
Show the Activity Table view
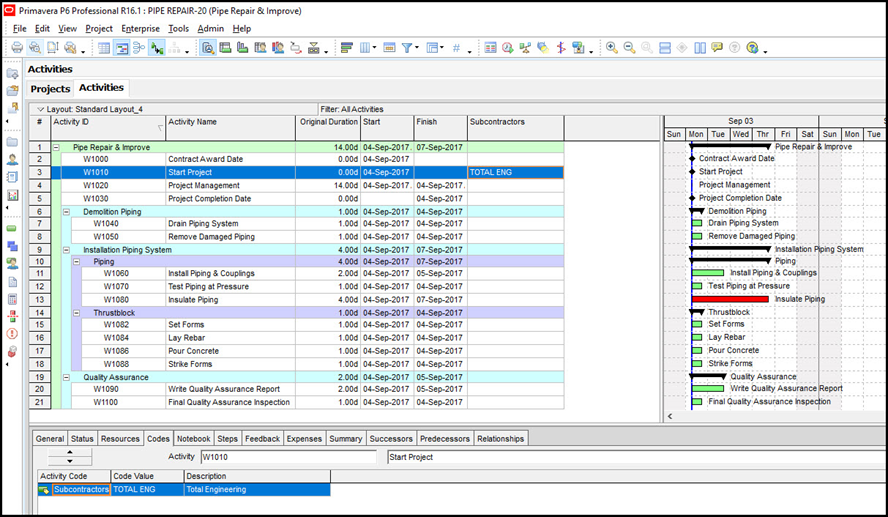[x=104, y=48]
